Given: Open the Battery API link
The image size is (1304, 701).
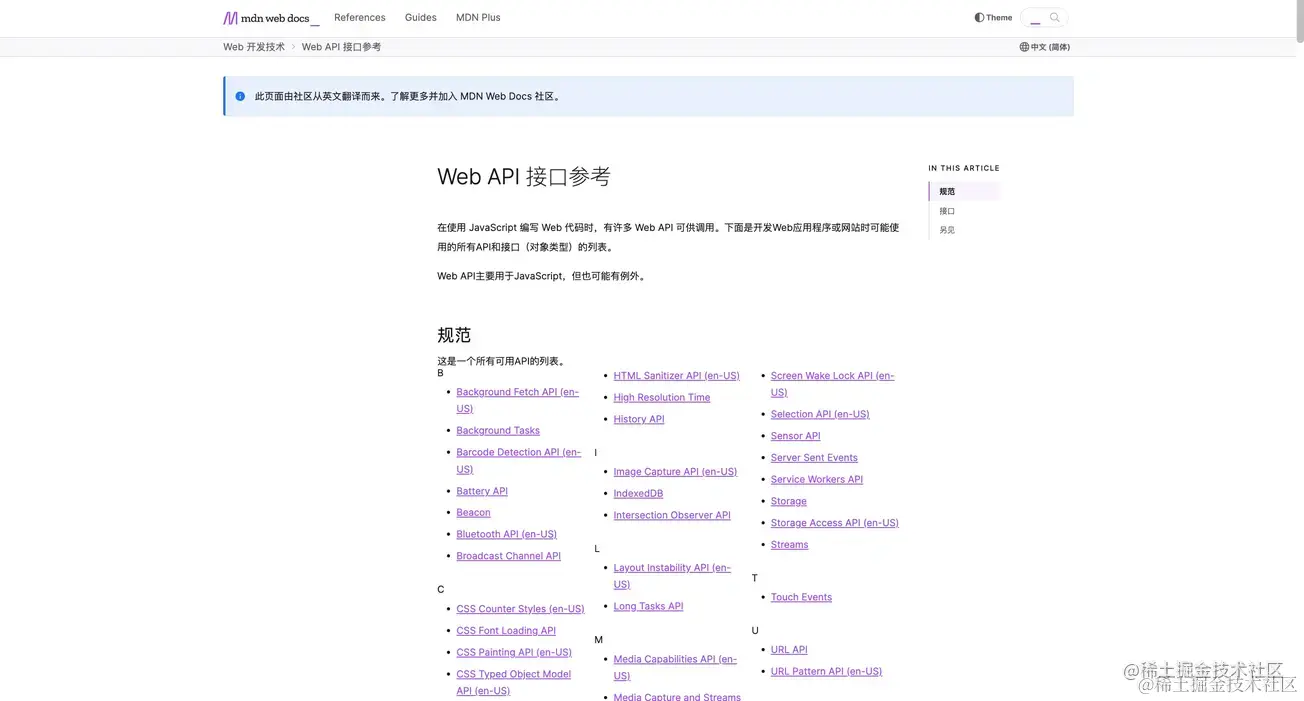Looking at the screenshot, I should click(481, 491).
